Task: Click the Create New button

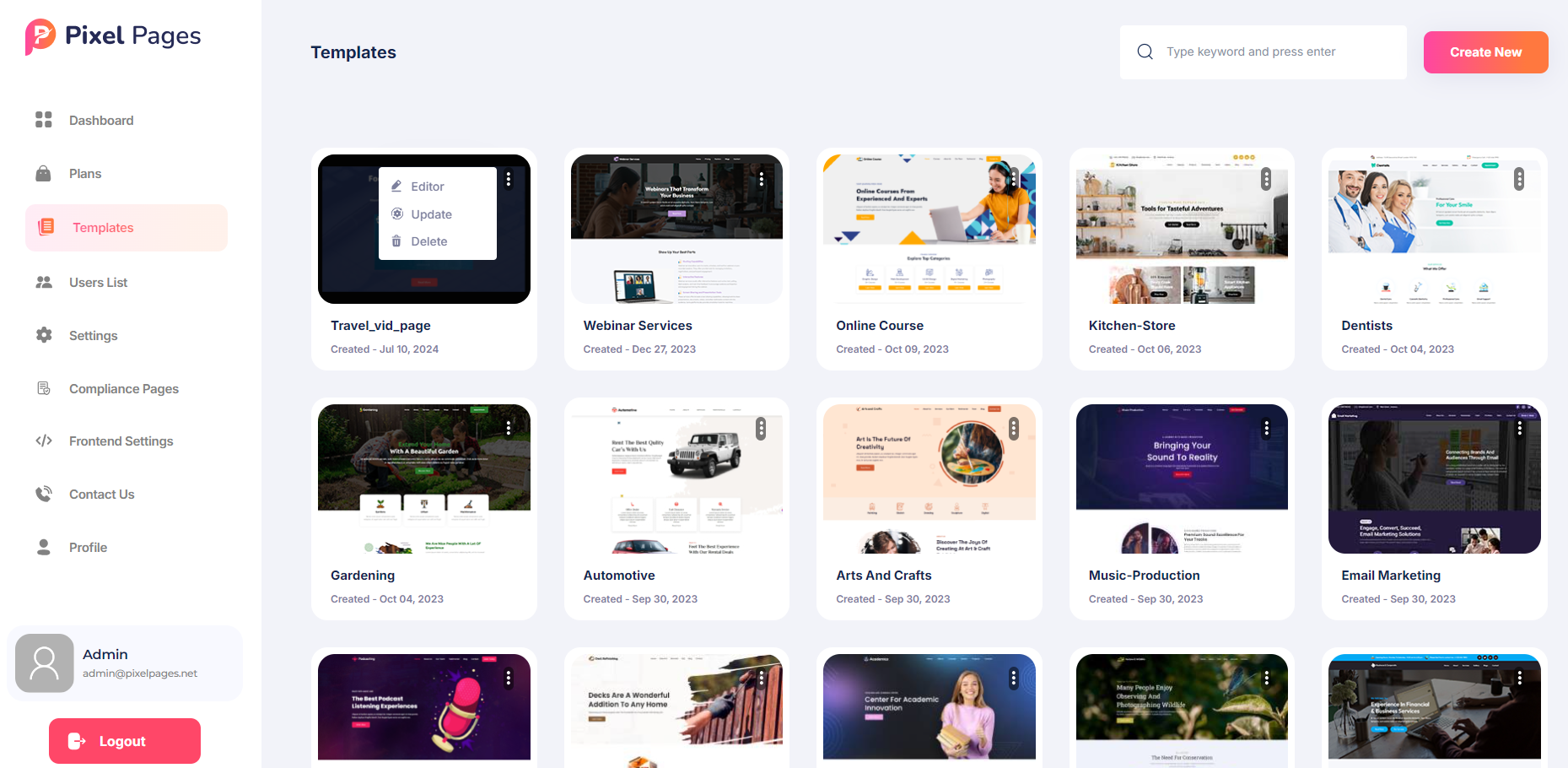Action: coord(1485,52)
